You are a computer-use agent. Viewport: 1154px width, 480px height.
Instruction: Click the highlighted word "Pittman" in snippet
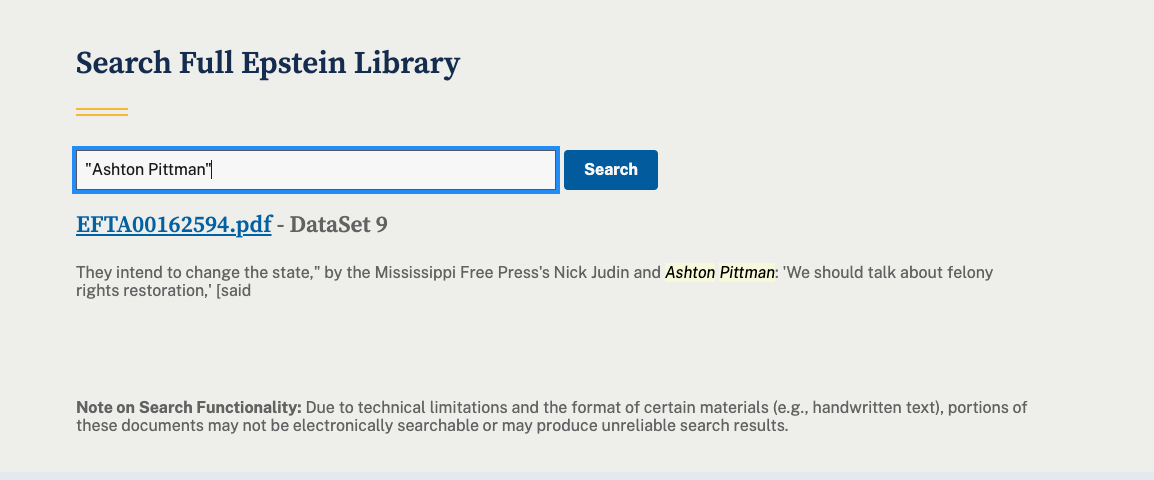pyautogui.click(x=747, y=272)
